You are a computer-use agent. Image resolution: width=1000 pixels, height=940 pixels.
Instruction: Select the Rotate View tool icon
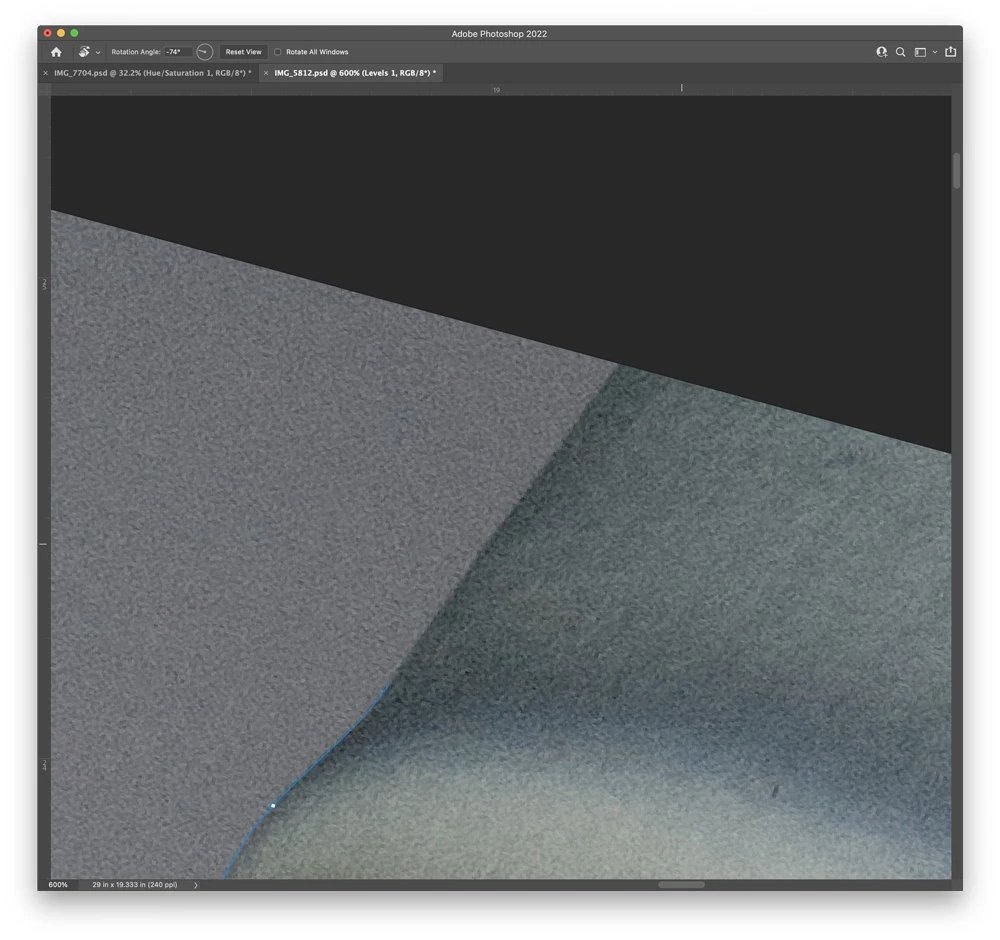[84, 52]
